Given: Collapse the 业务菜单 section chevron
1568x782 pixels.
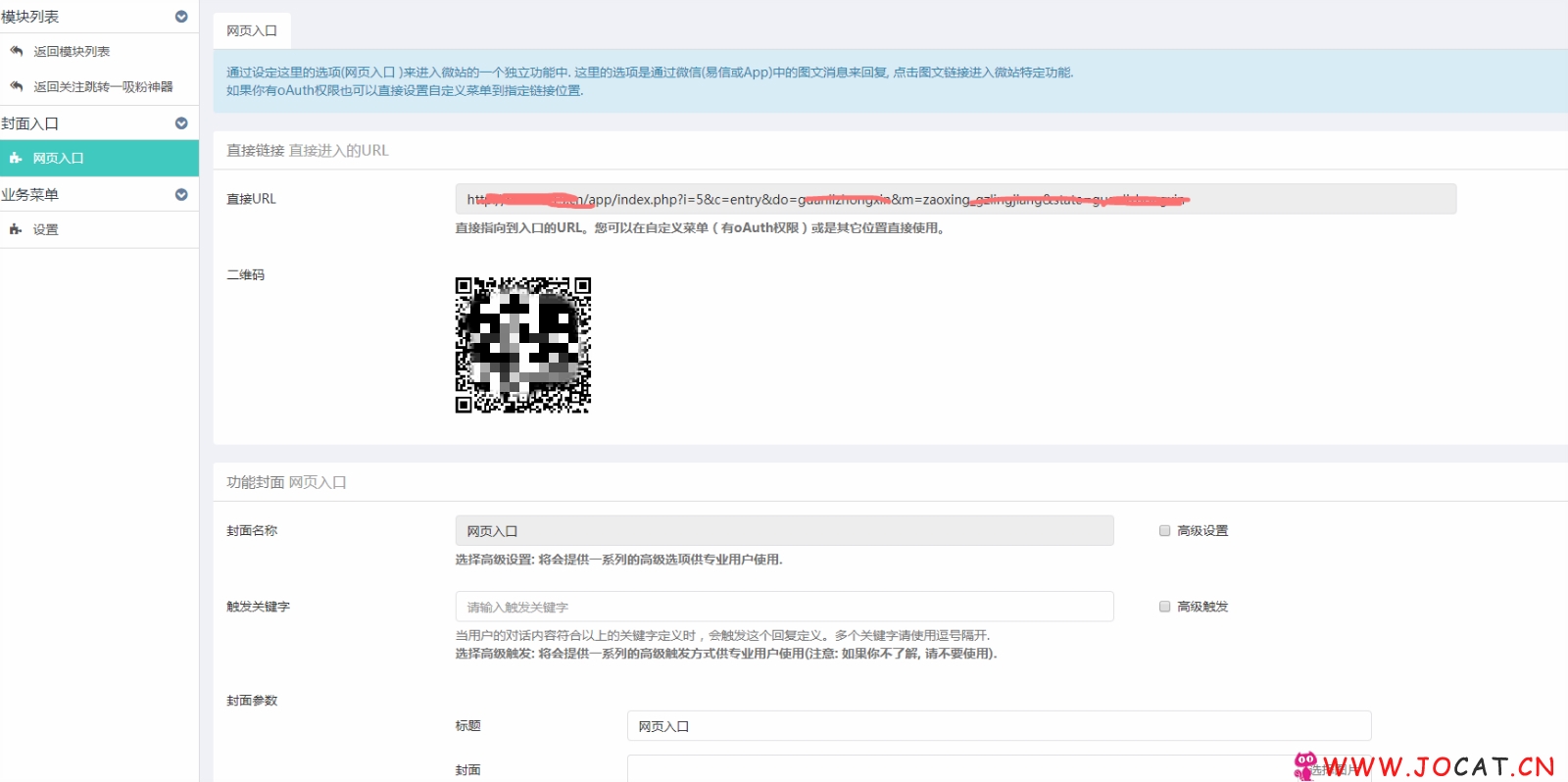Looking at the screenshot, I should pyautogui.click(x=181, y=195).
